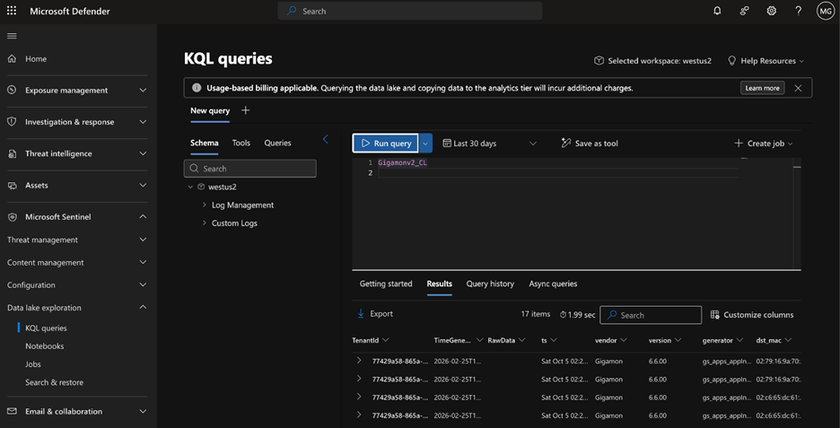Switch to the Query history tab
The height and width of the screenshot is (428, 840).
click(490, 284)
